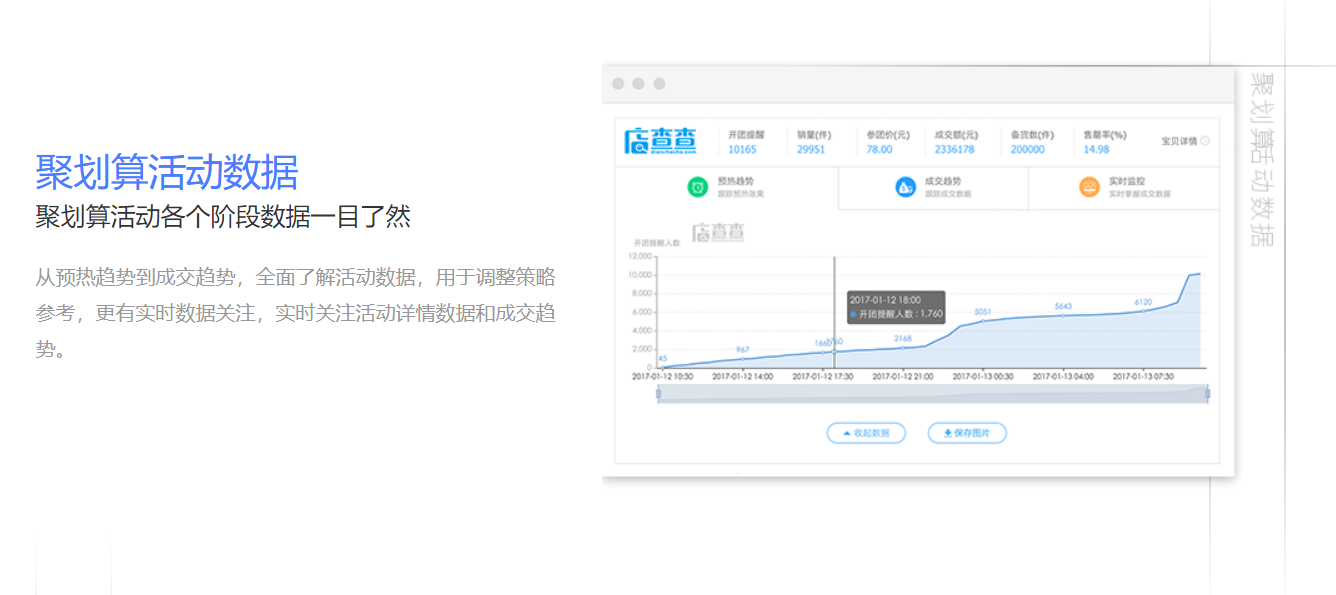The height and width of the screenshot is (595, 1336).
Task: Click the 保存图片 button
Action: click(966, 433)
